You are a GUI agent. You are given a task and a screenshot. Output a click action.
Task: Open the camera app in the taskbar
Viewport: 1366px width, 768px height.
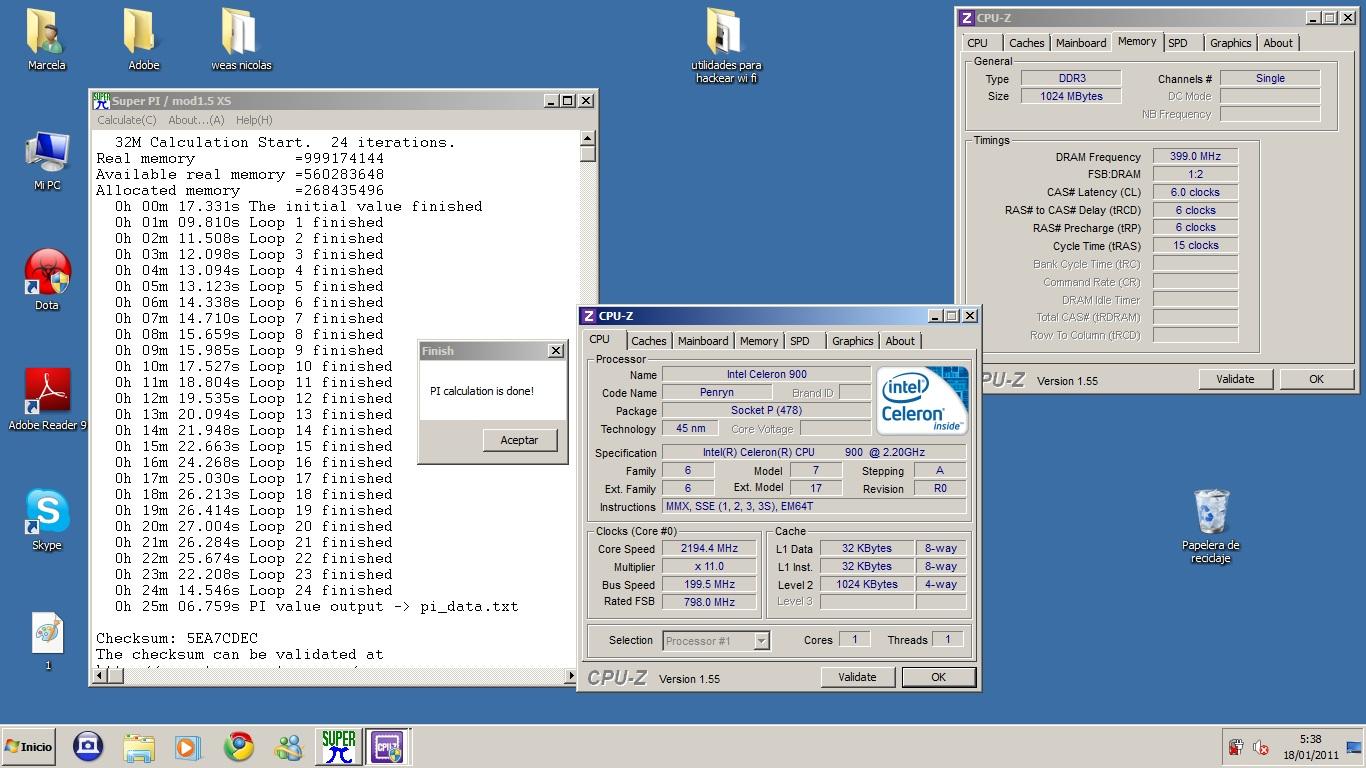tap(88, 747)
